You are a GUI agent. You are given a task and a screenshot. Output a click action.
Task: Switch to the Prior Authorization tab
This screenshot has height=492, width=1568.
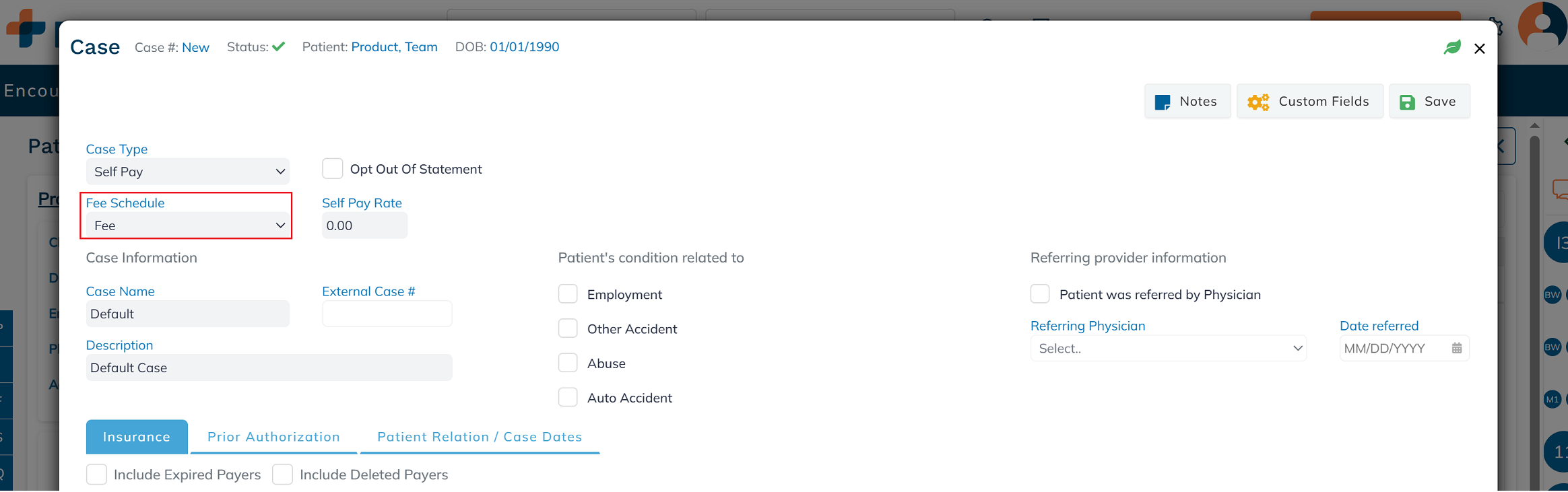coord(273,437)
